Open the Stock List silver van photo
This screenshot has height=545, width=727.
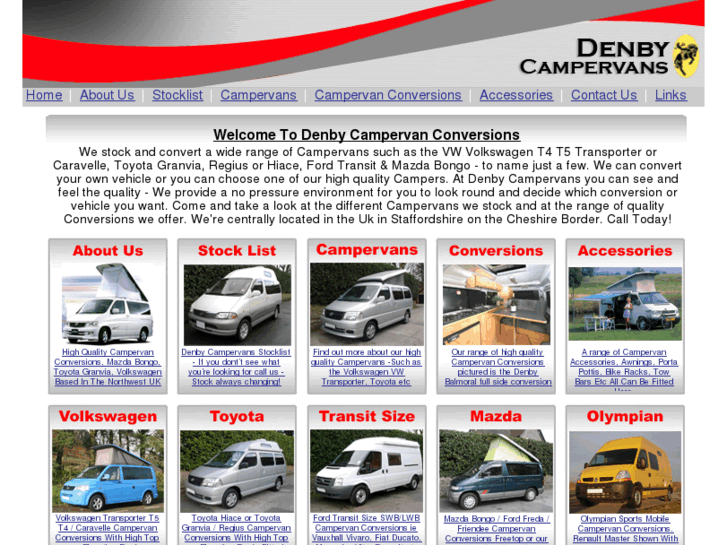point(237,305)
